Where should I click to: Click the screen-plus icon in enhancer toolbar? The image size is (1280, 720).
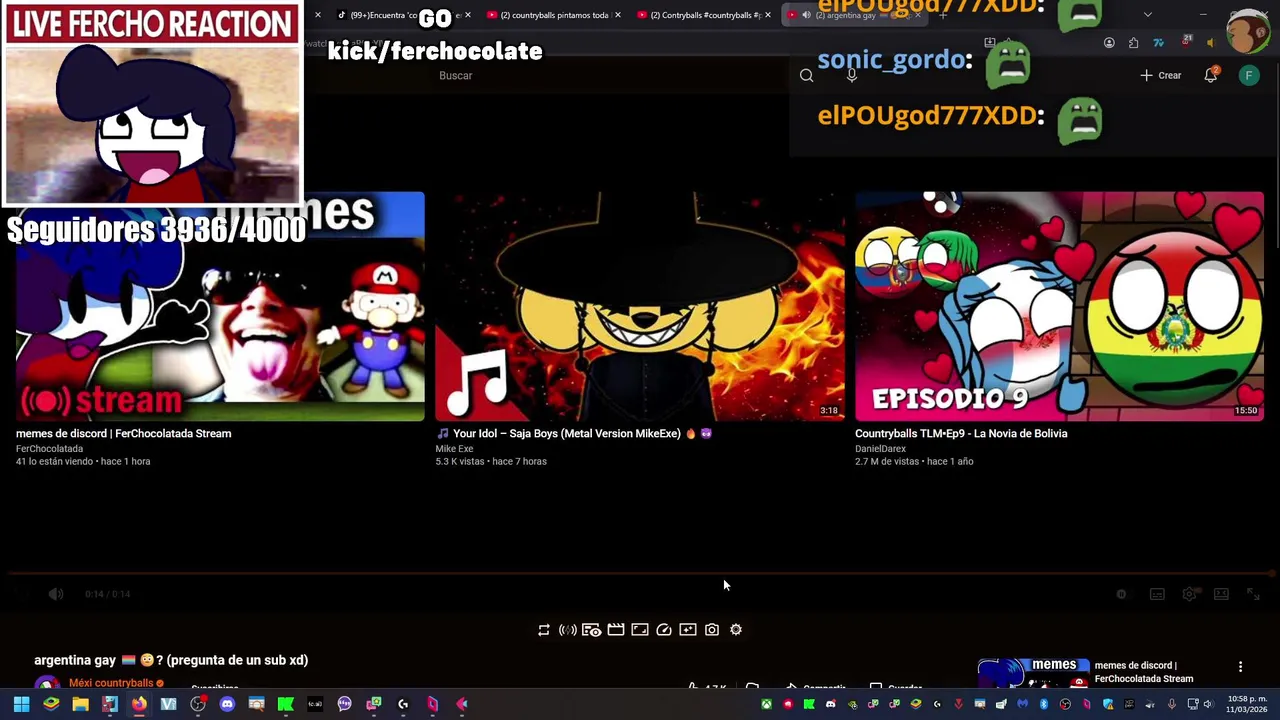pos(688,630)
